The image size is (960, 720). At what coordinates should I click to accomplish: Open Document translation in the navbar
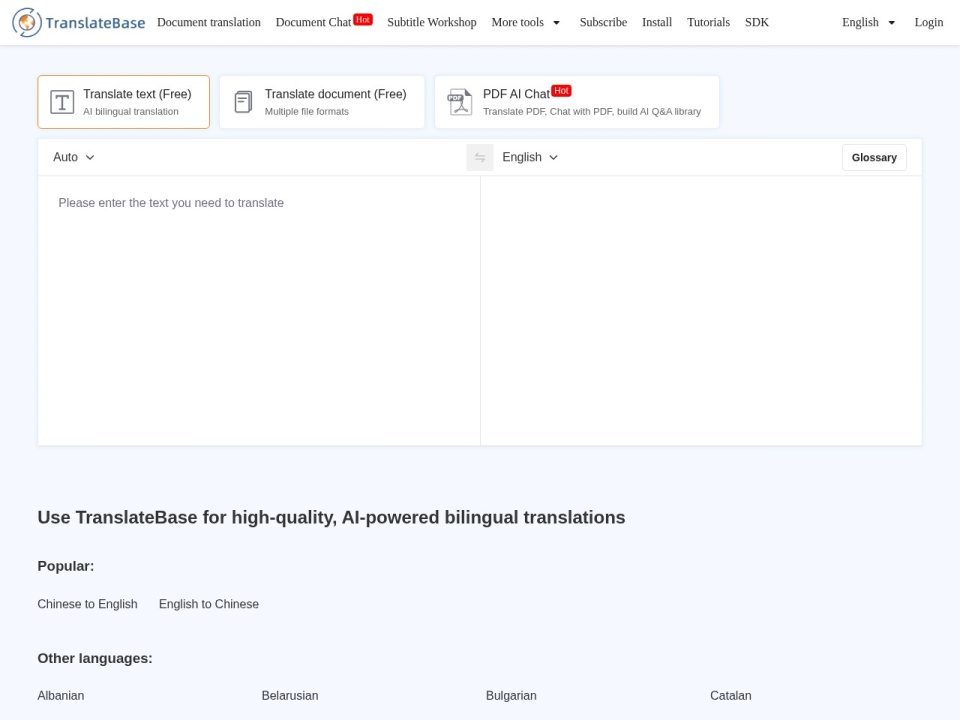(209, 23)
